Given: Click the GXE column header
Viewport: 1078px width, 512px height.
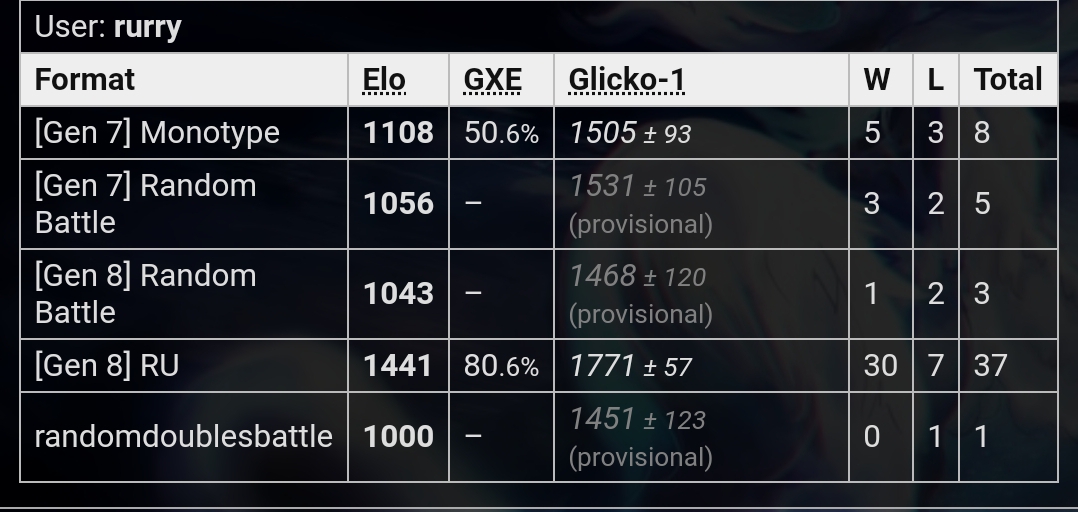Looking at the screenshot, I should (x=492, y=80).
